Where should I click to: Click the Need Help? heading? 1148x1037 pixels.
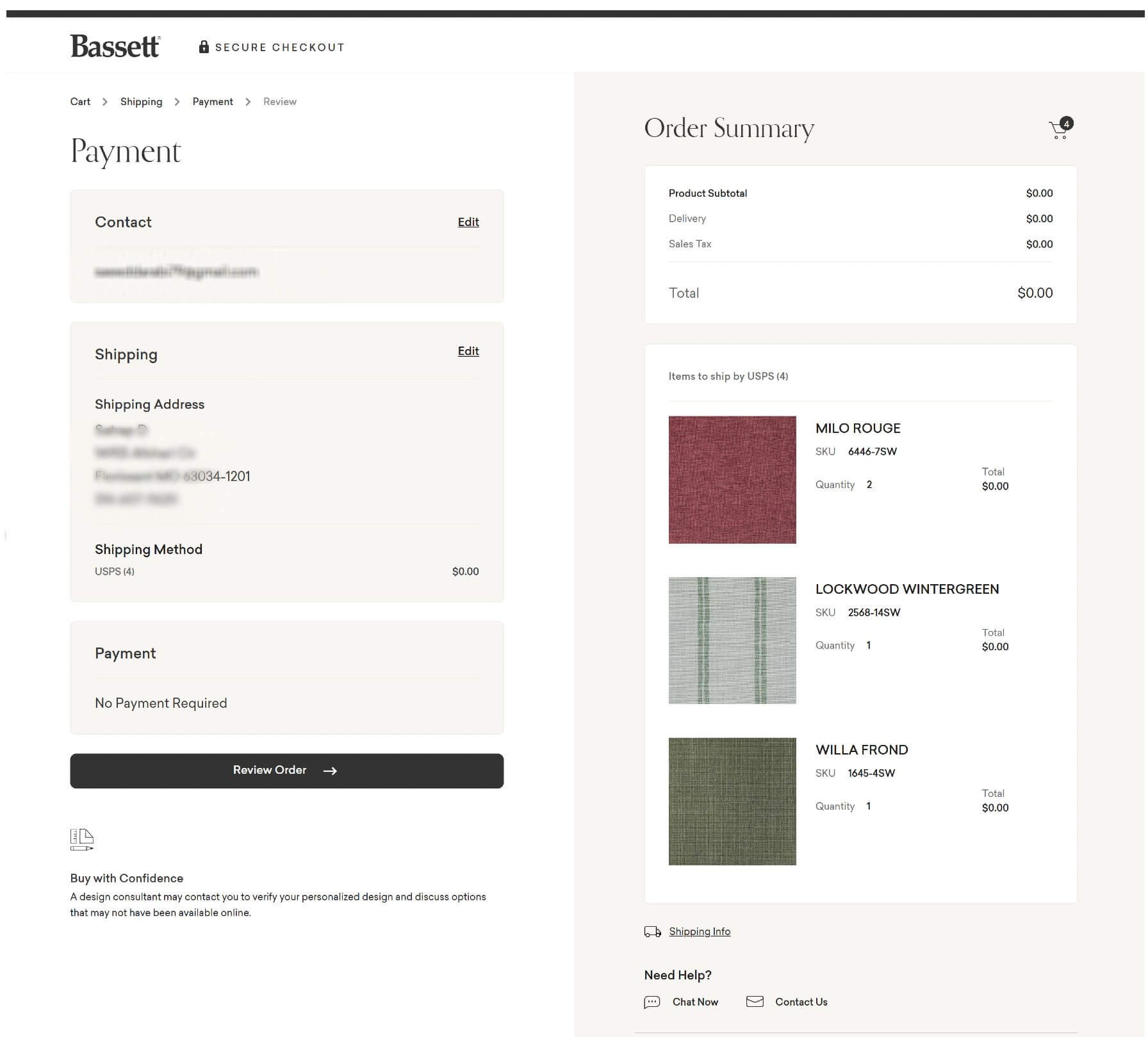point(678,976)
